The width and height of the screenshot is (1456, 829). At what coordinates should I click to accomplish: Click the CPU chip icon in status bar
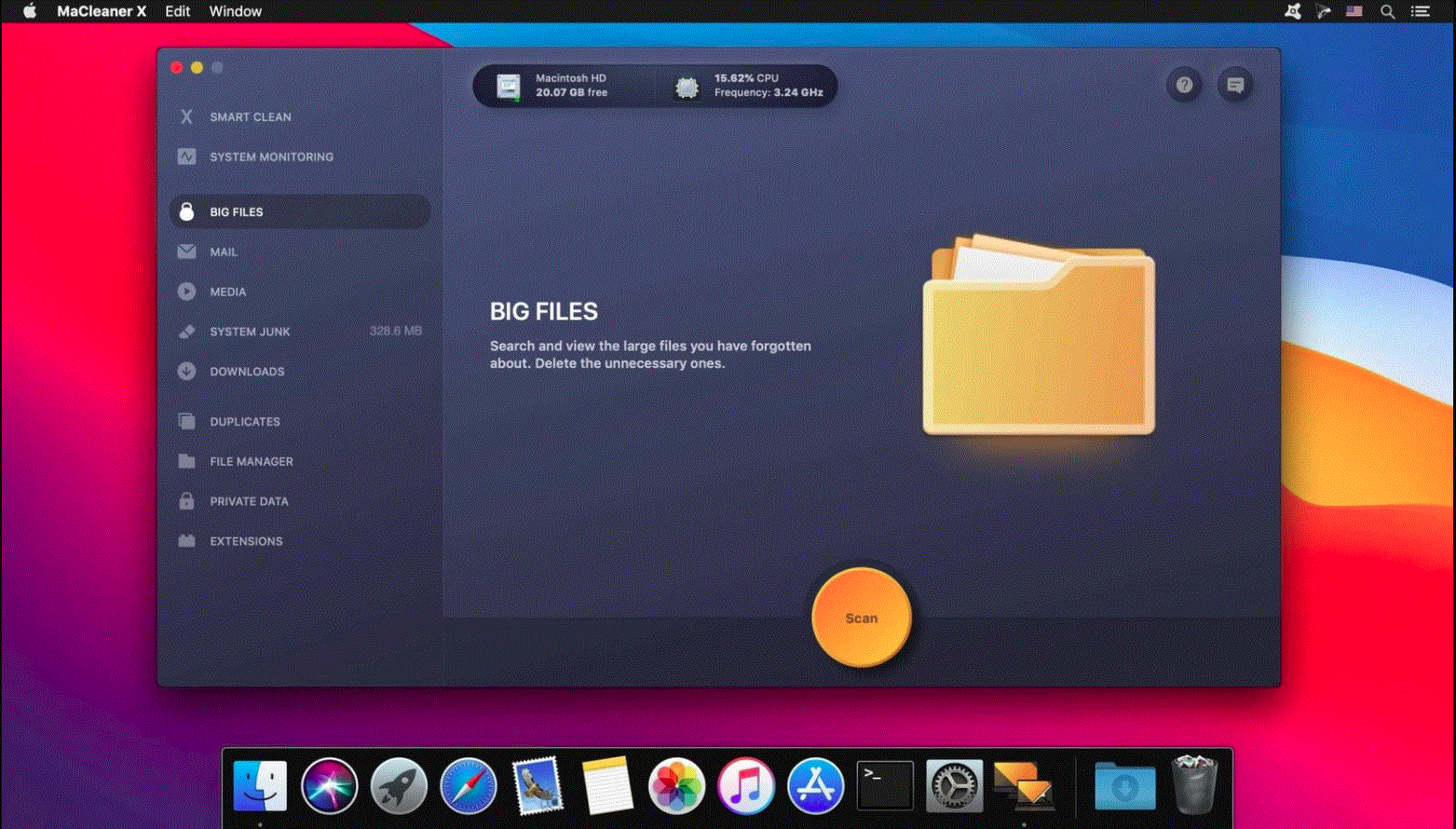(687, 87)
